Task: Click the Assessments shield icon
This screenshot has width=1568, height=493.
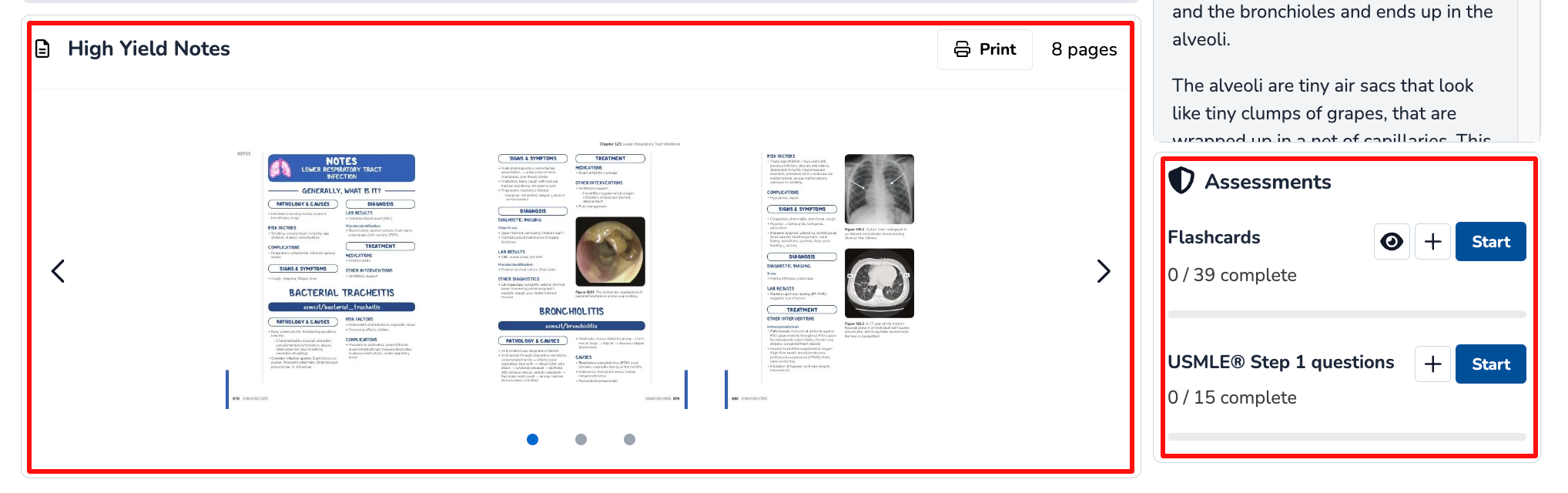Action: 1181,181
